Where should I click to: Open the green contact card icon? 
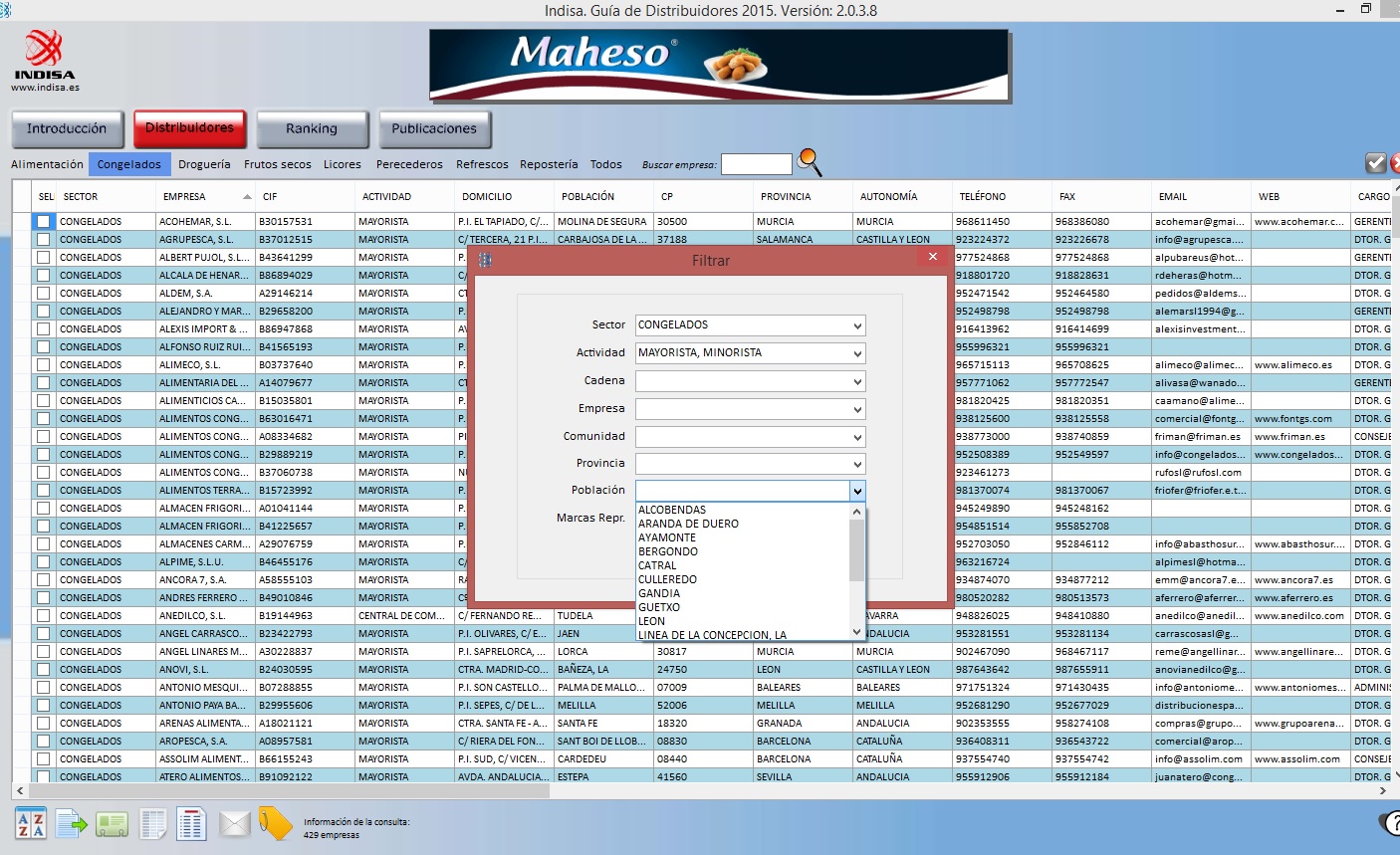click(x=112, y=824)
